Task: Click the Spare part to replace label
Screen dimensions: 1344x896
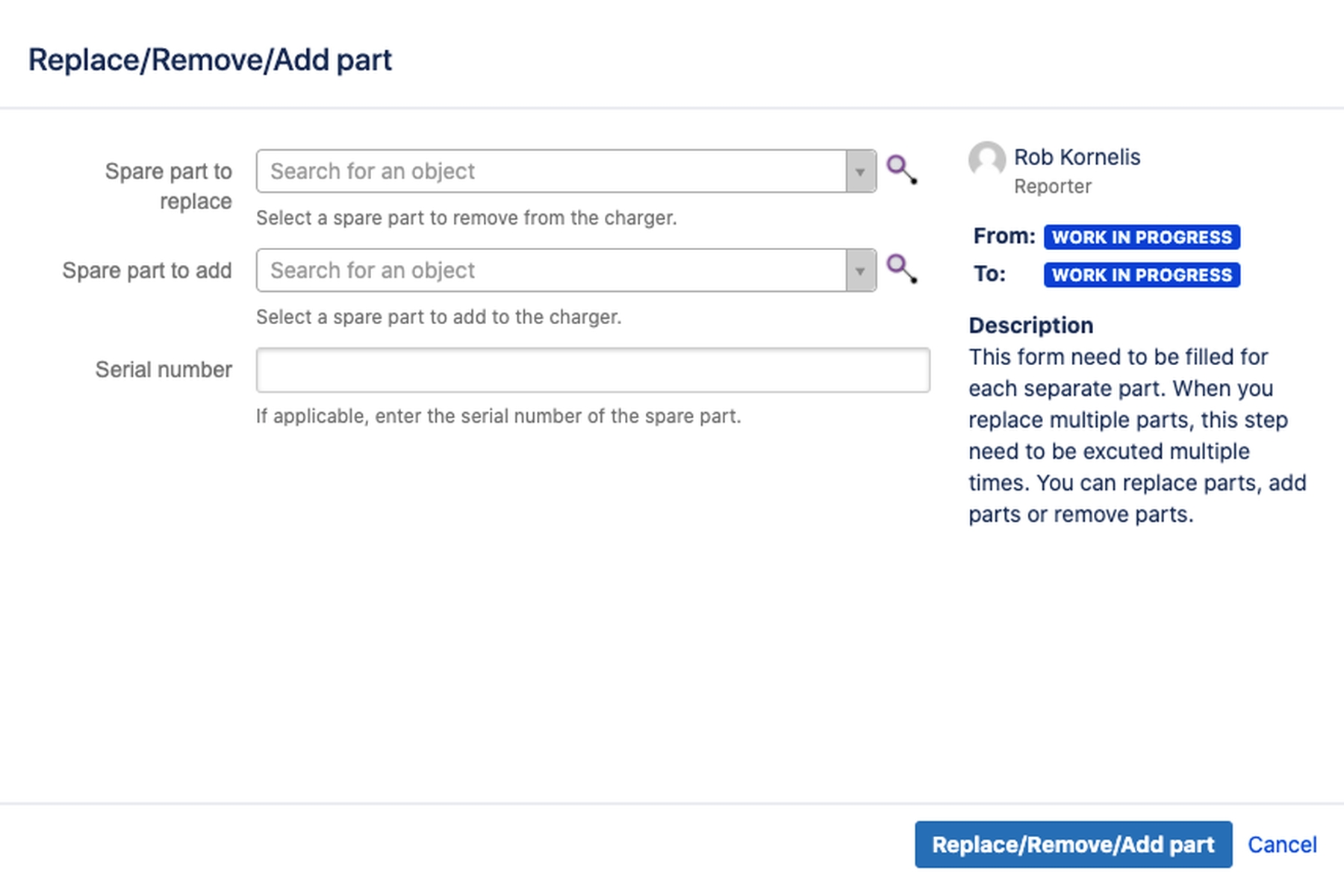Action: (169, 186)
